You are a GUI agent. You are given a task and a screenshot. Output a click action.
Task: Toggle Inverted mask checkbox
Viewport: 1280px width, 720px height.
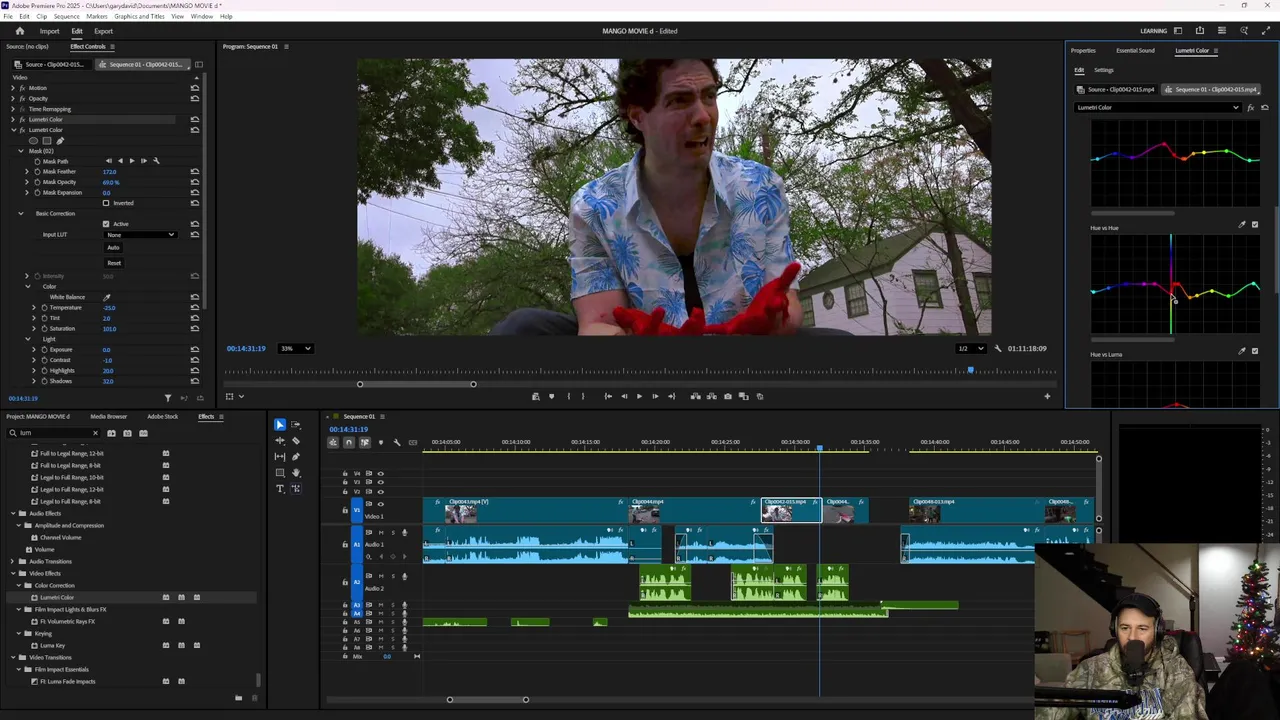[106, 203]
